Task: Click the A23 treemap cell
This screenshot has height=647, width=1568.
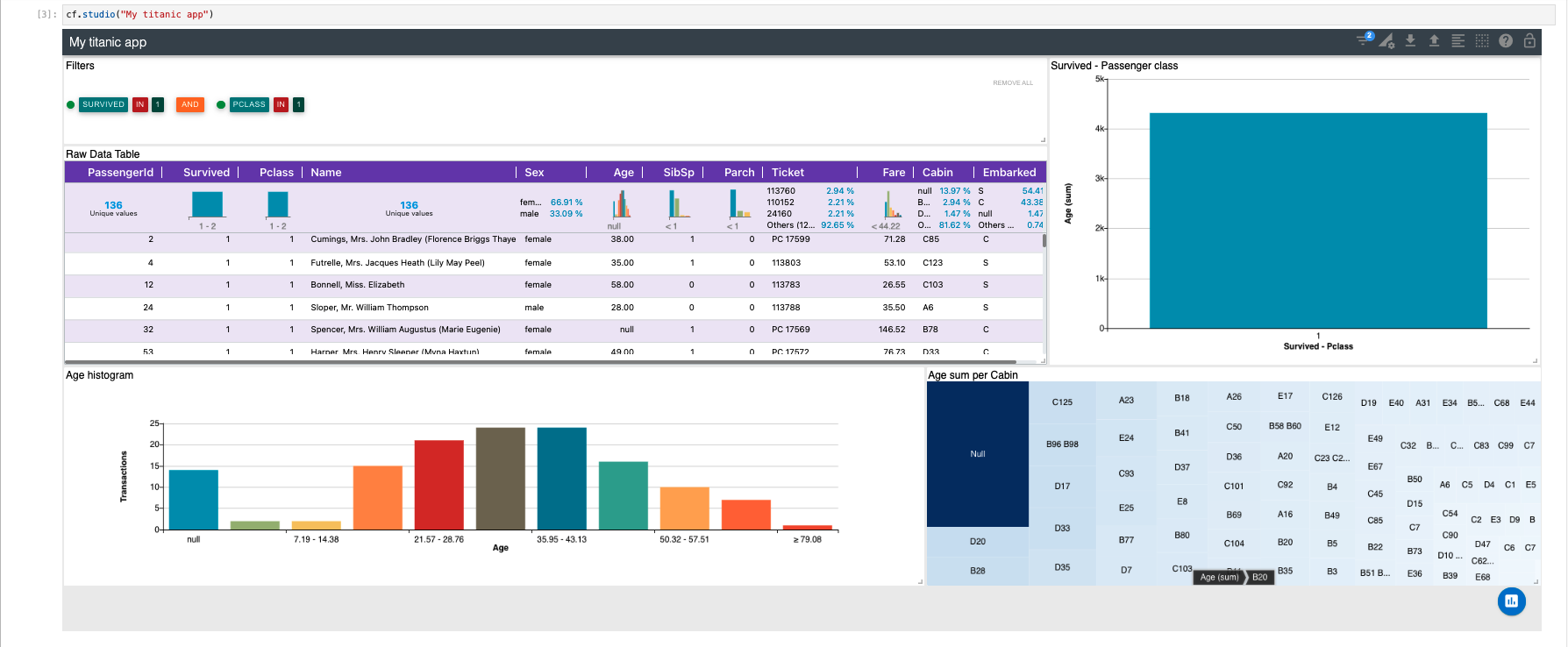Action: click(1126, 400)
